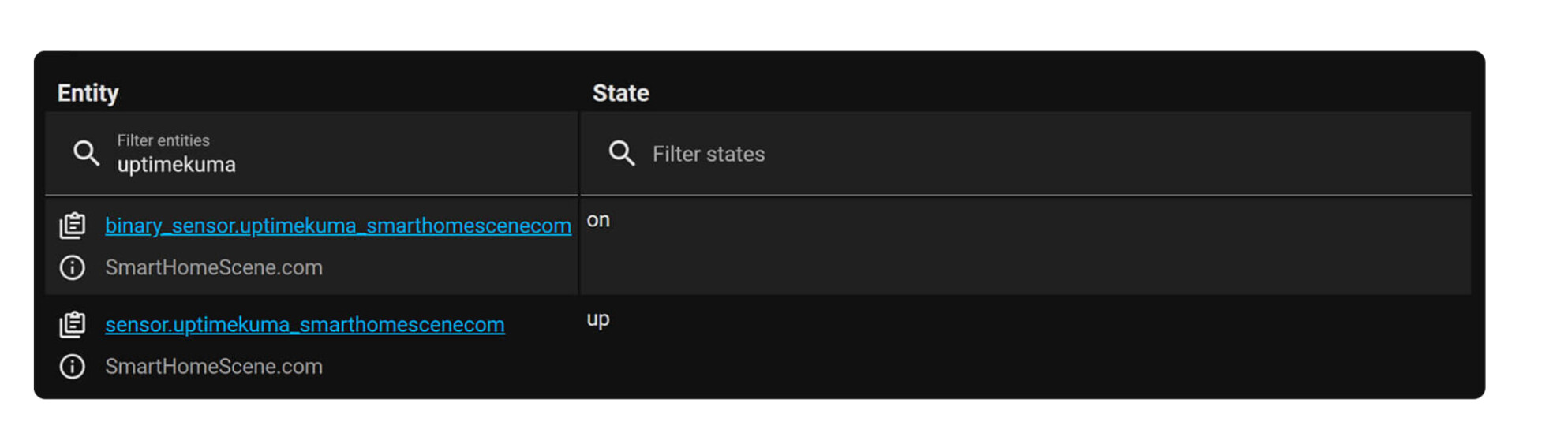The width and height of the screenshot is (1568, 444).
Task: Click the State column header
Action: click(620, 93)
